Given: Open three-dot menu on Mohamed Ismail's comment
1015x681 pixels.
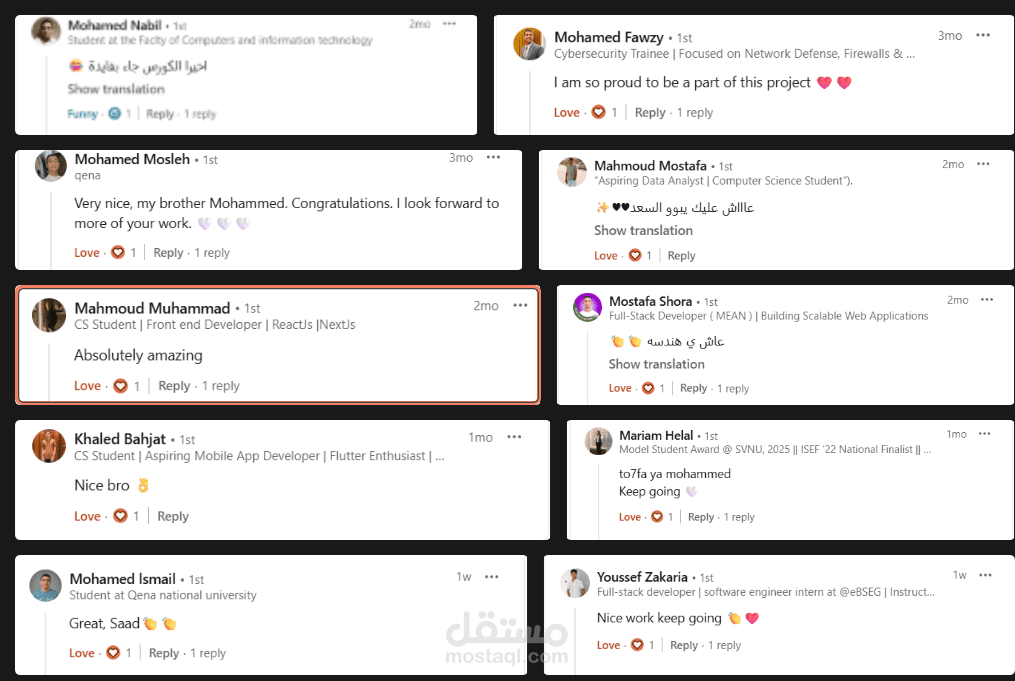Looking at the screenshot, I should click(x=491, y=577).
